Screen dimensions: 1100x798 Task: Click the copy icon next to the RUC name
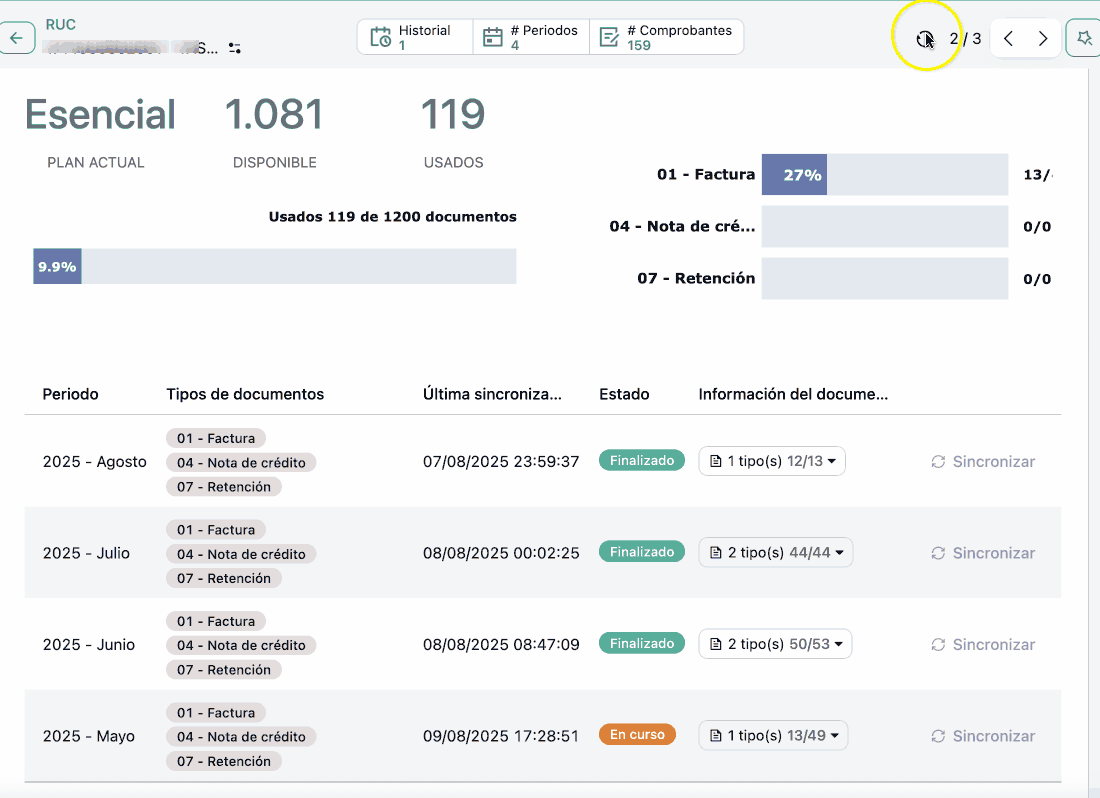point(236,47)
